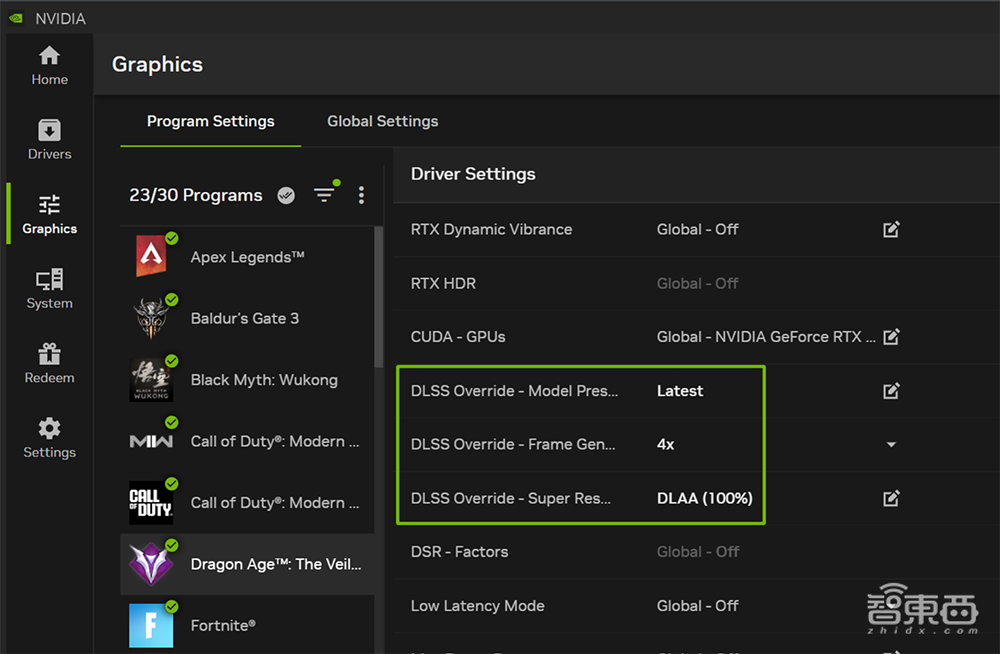Choose Fortnite from the program list

click(x=223, y=625)
